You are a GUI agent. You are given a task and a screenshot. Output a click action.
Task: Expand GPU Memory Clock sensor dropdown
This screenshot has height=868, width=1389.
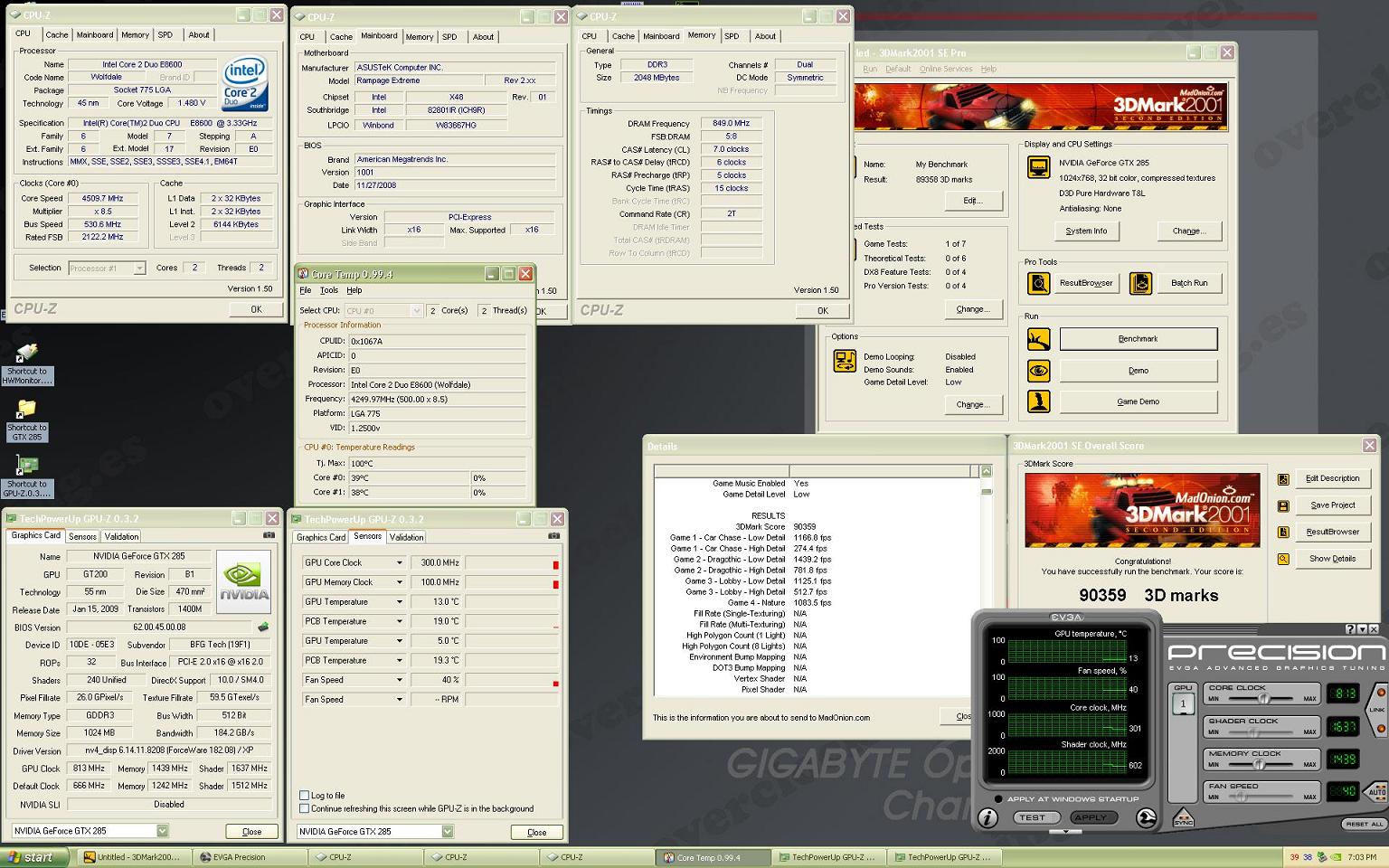pos(399,582)
